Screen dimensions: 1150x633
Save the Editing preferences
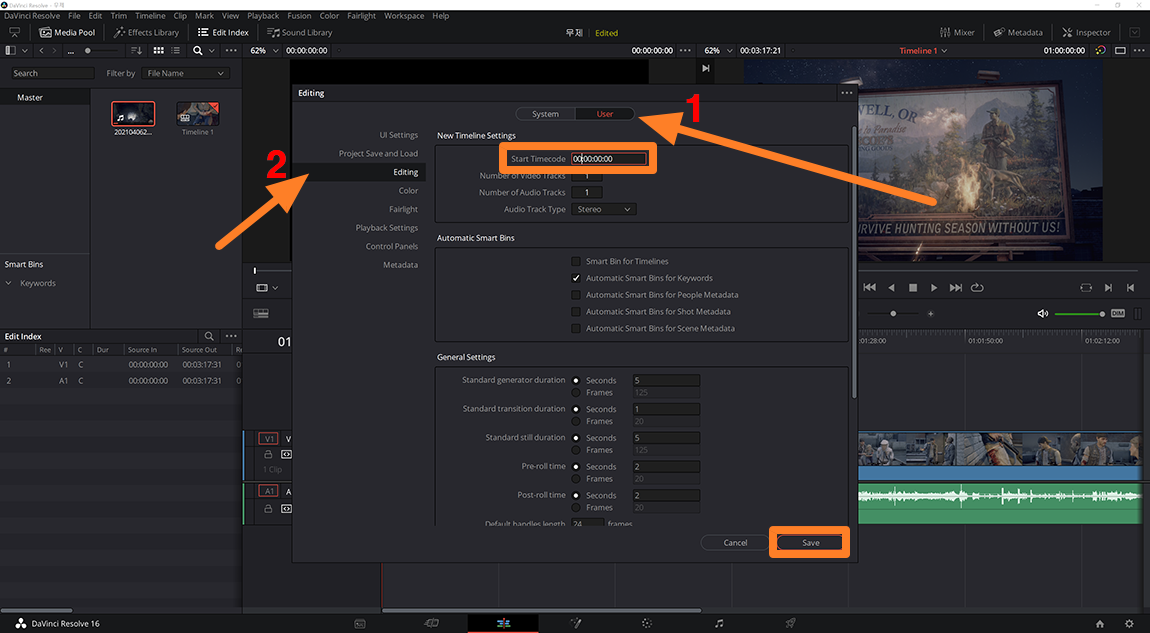pos(810,543)
